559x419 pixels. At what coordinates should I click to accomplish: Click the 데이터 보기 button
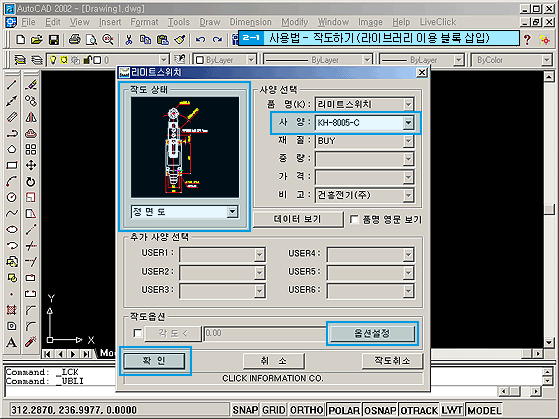pyautogui.click(x=298, y=219)
